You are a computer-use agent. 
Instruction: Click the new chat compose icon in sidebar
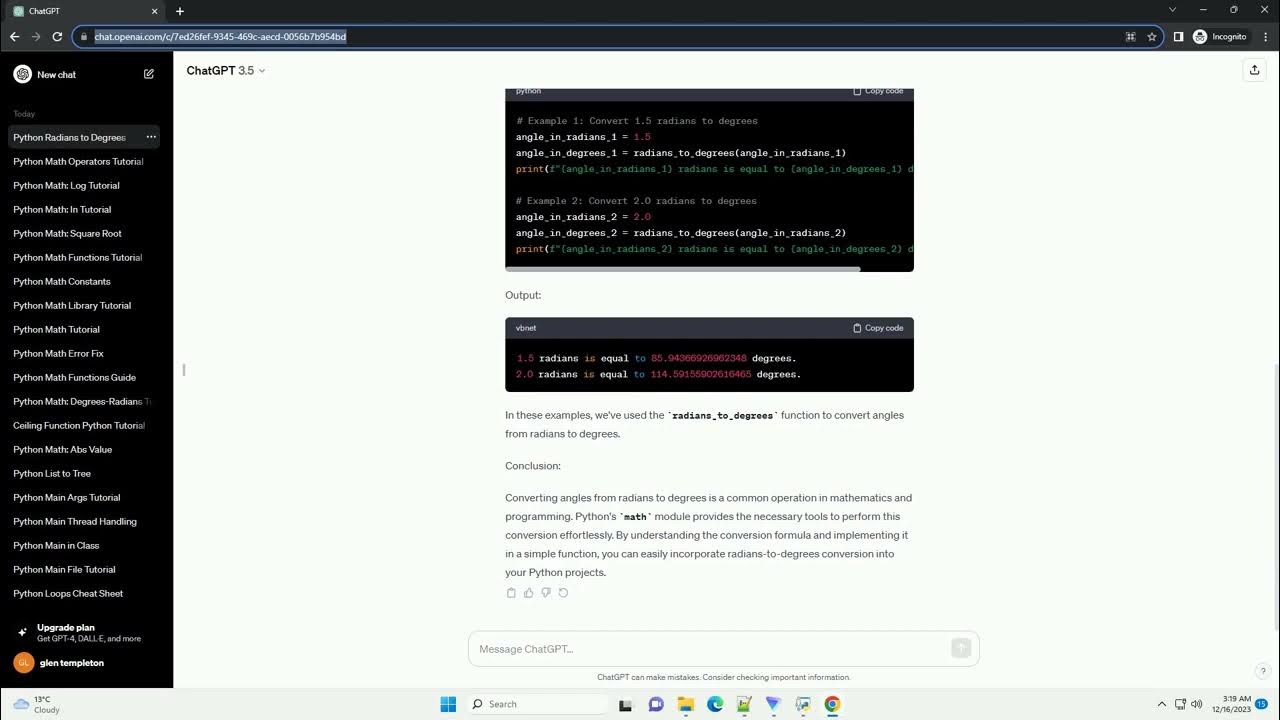149,74
